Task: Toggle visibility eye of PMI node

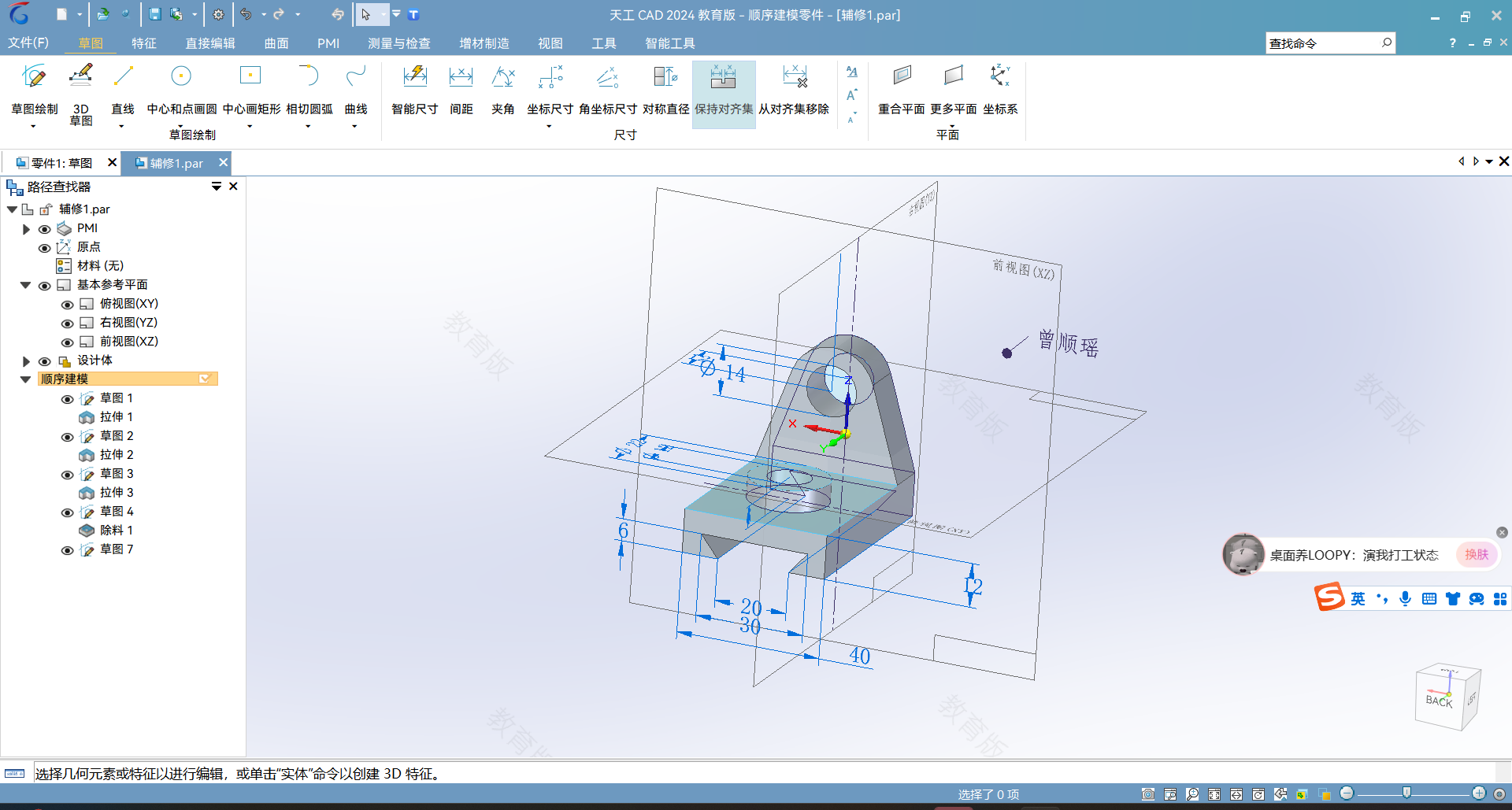Action: click(x=45, y=229)
